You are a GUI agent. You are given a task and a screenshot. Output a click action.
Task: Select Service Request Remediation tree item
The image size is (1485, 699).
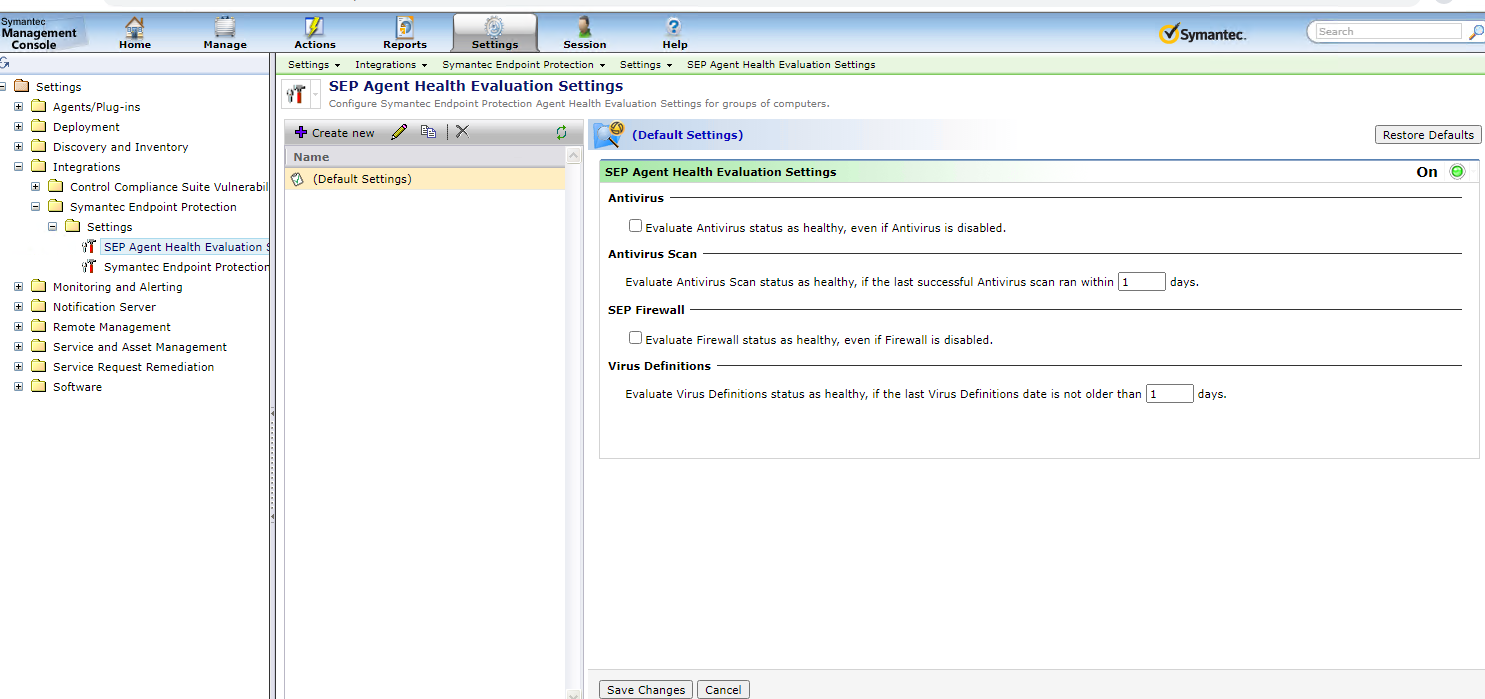[133, 367]
